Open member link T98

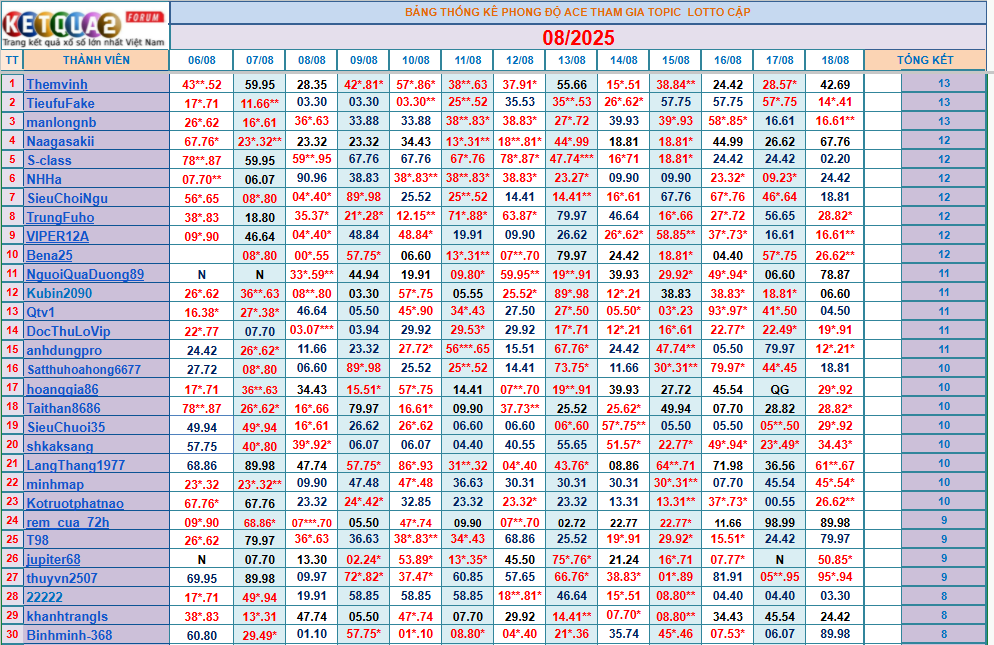[37, 540]
